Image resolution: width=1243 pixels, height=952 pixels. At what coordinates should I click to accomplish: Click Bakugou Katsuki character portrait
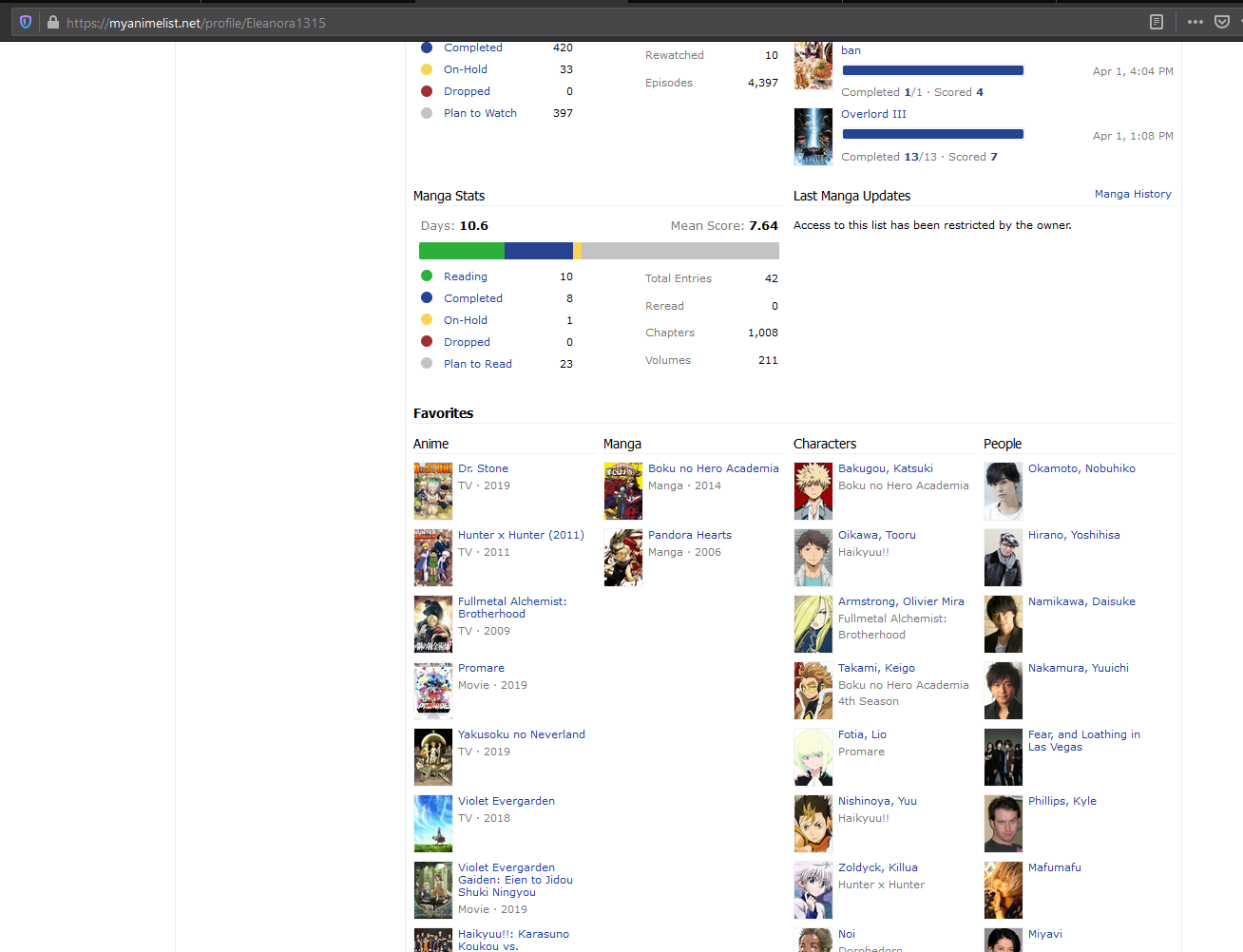(813, 491)
